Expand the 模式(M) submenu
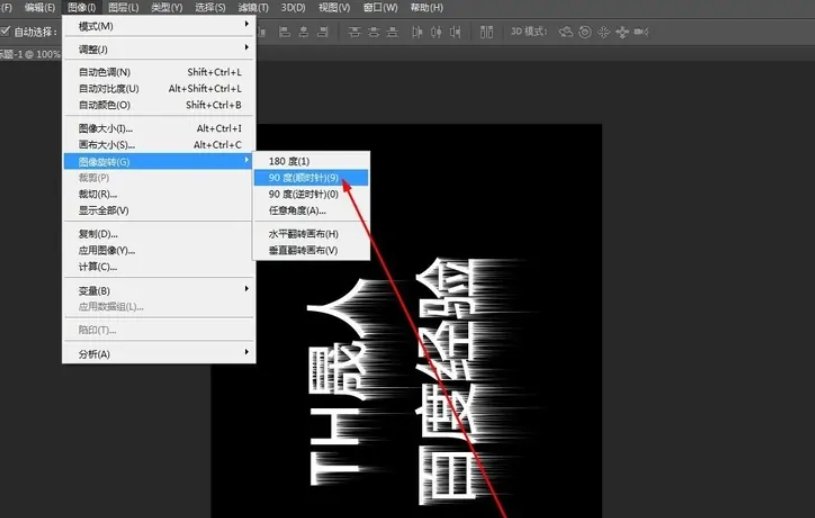The height and width of the screenshot is (518, 815). (159, 26)
